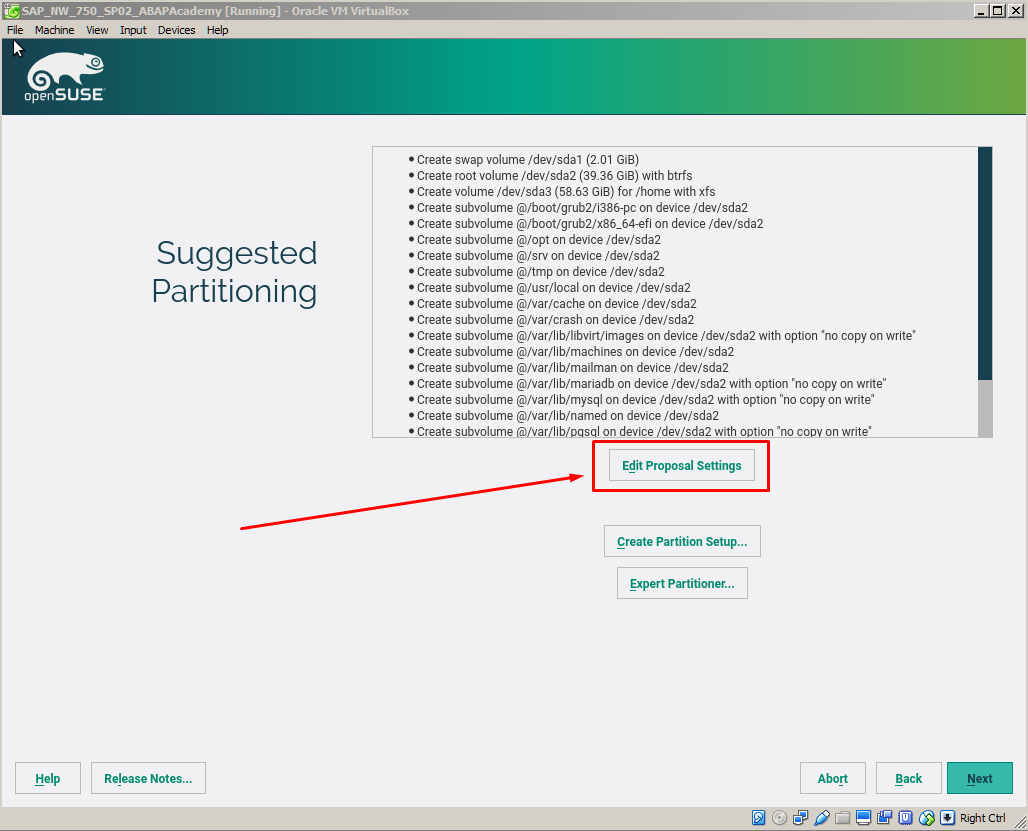
Task: Go Back to previous step
Action: click(909, 778)
